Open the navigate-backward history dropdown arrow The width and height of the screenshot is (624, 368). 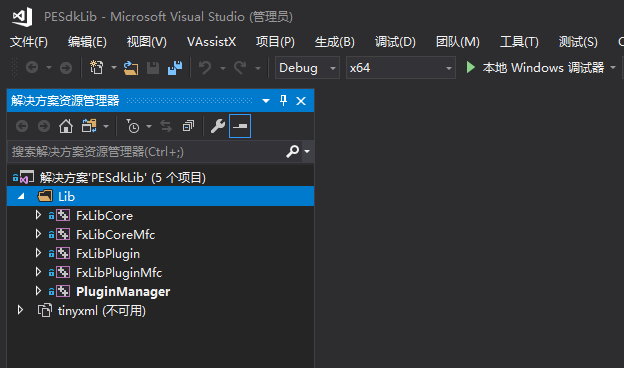click(x=49, y=68)
